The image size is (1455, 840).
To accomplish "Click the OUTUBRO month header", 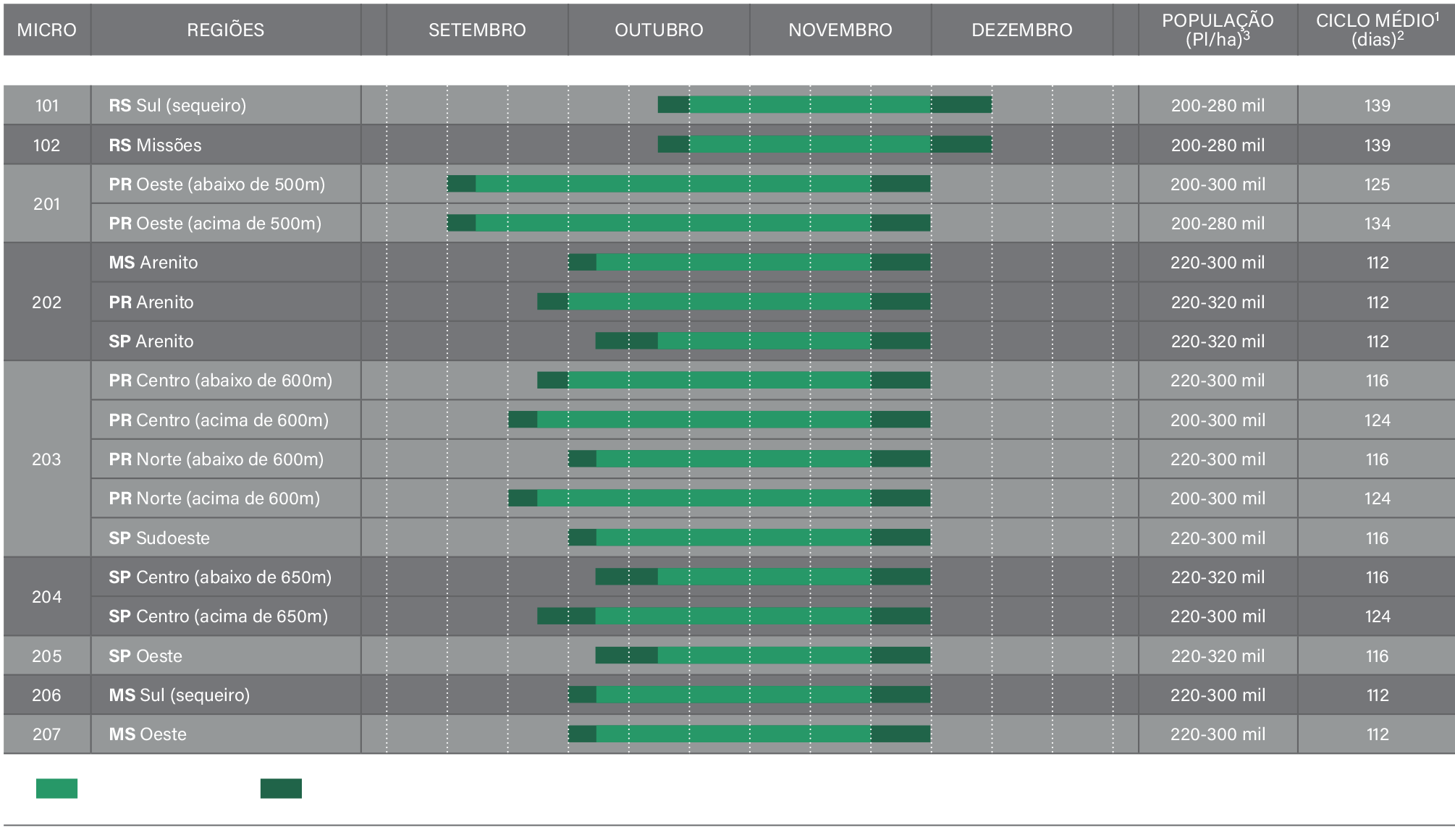I will [x=659, y=30].
